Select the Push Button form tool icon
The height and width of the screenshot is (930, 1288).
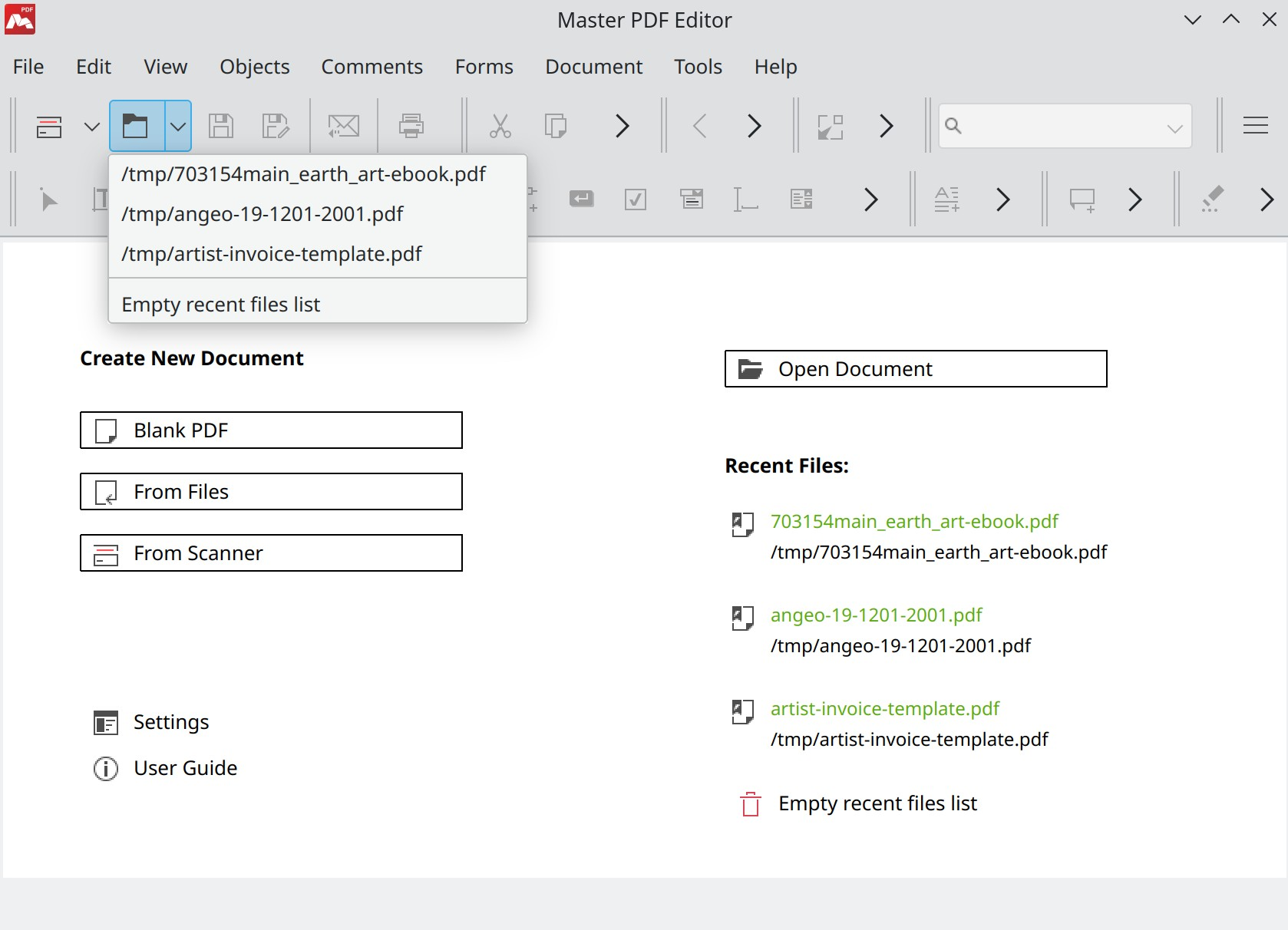[x=581, y=200]
